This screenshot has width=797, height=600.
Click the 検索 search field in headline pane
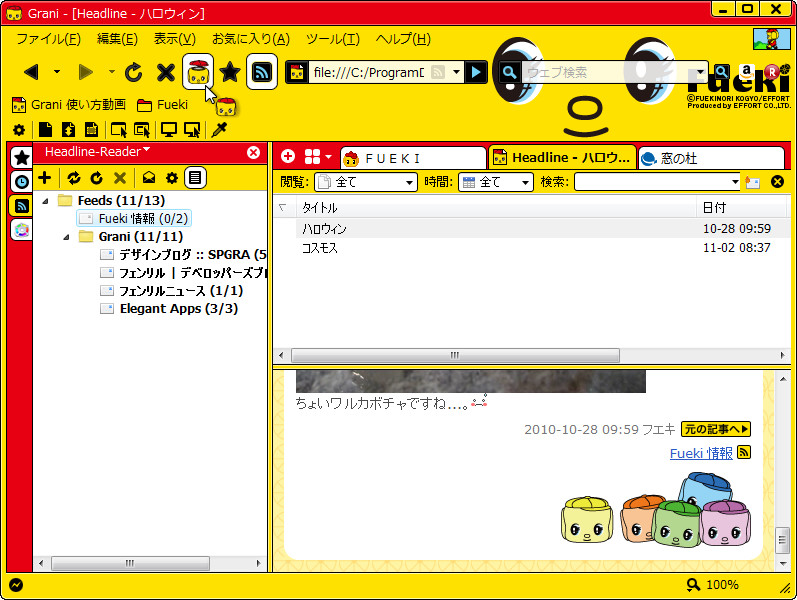click(653, 182)
